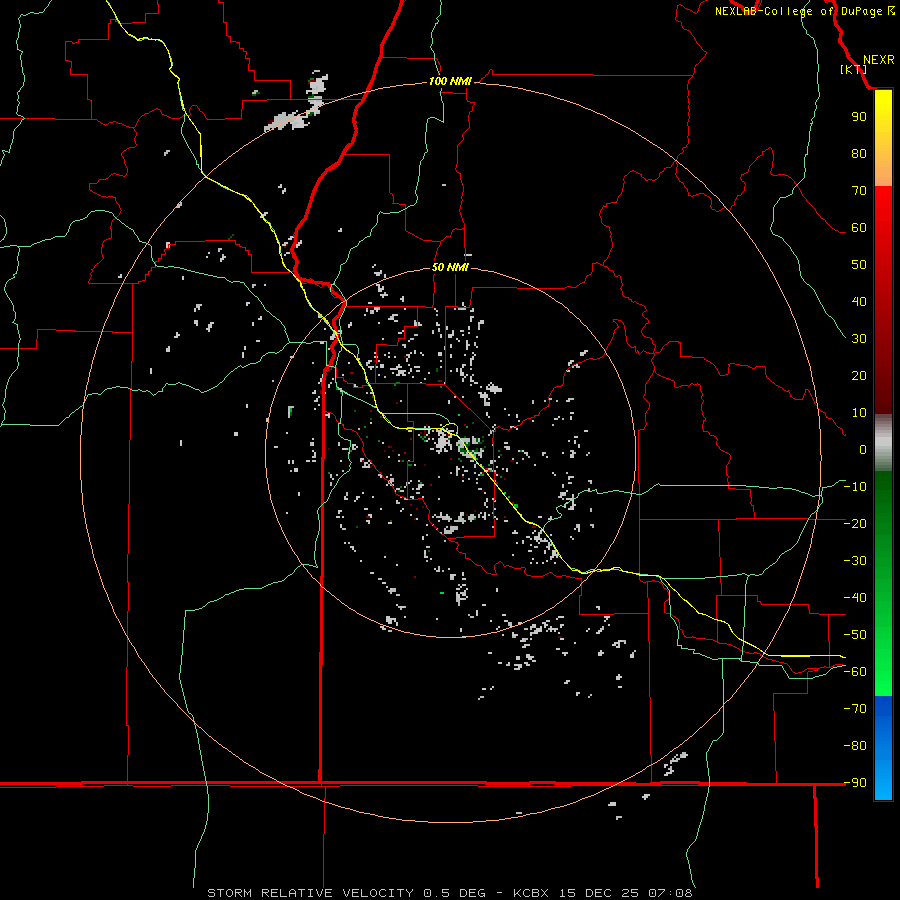Screen dimensions: 900x900
Task: Click the '50 NMI' range ring label
Action: 450,267
